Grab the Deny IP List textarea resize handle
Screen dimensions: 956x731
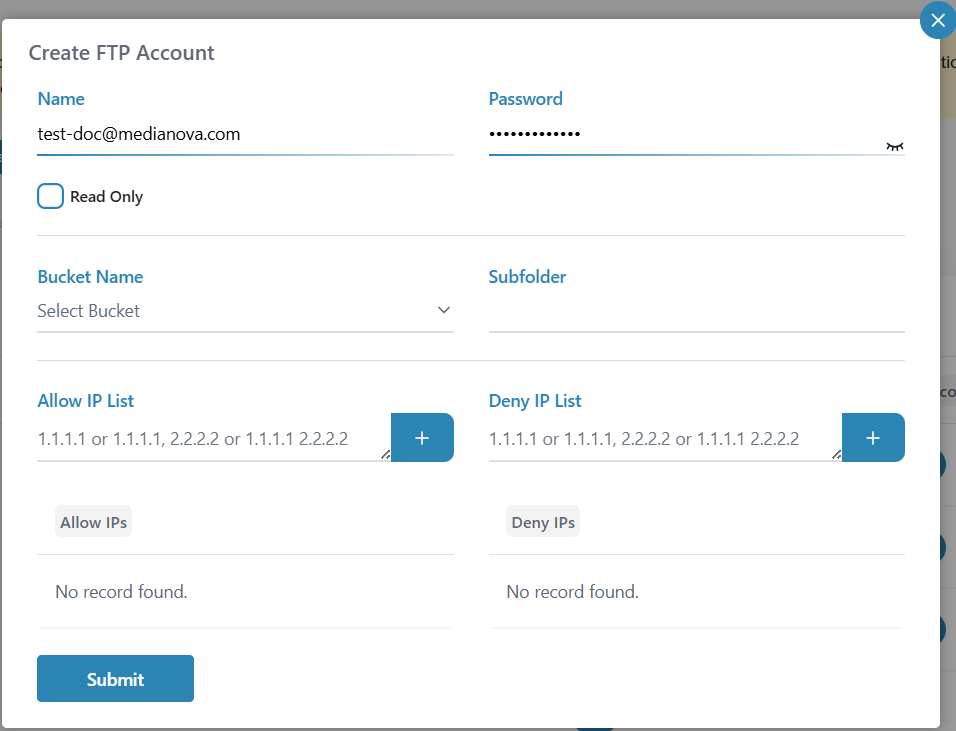coord(837,455)
